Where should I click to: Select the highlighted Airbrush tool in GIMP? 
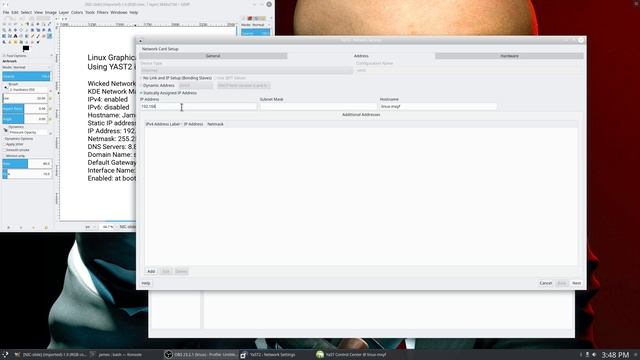click(x=49, y=36)
